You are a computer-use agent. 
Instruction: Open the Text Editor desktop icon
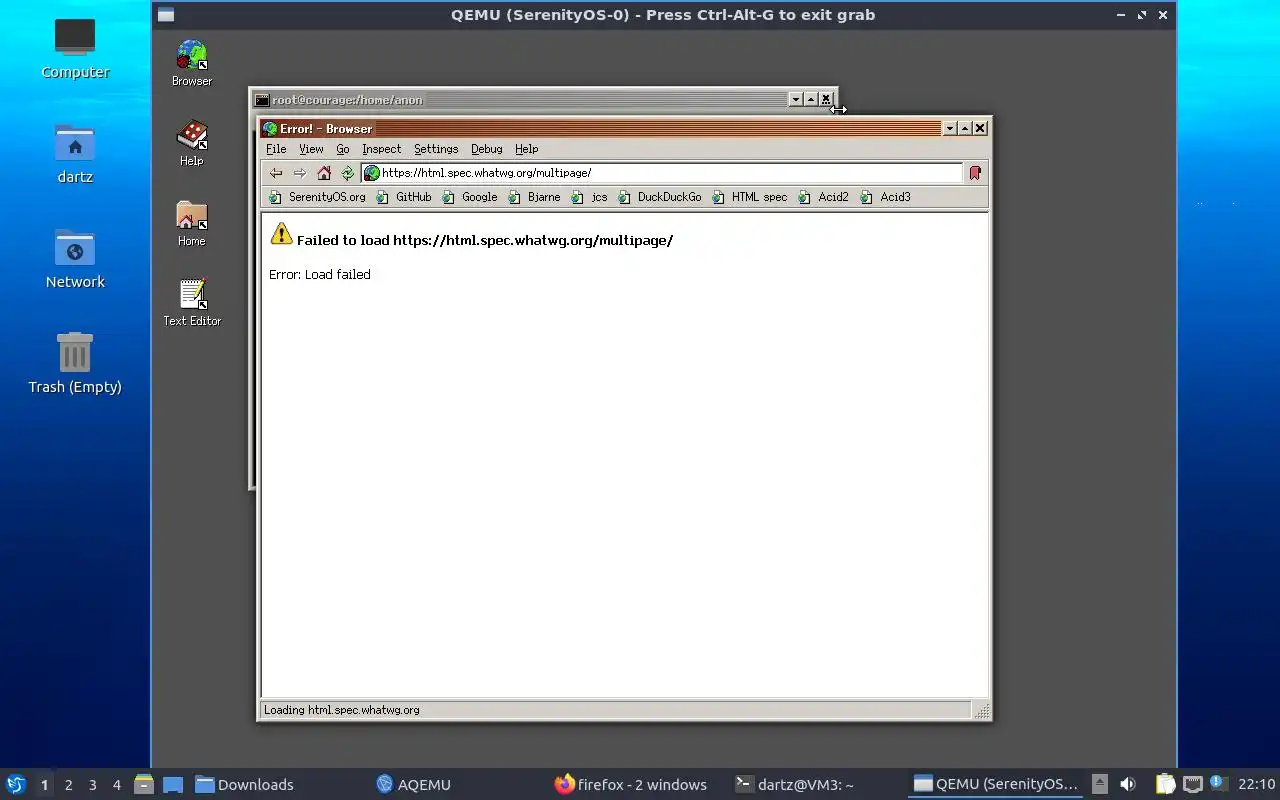tap(192, 303)
